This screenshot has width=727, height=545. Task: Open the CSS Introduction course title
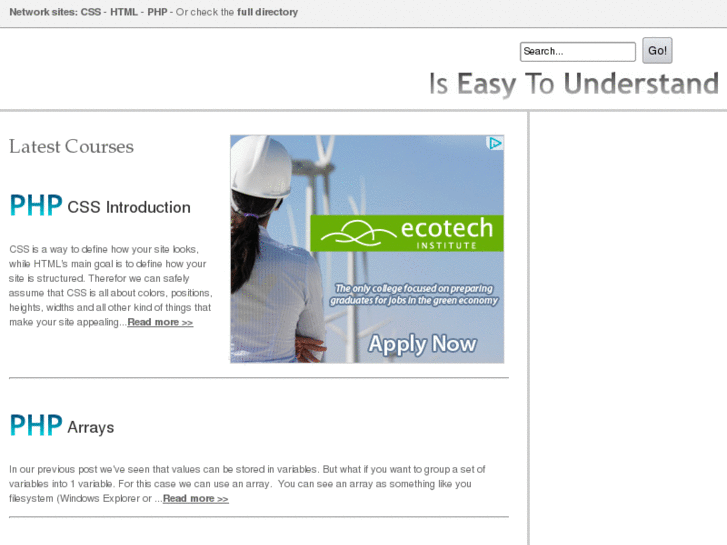coord(129,207)
